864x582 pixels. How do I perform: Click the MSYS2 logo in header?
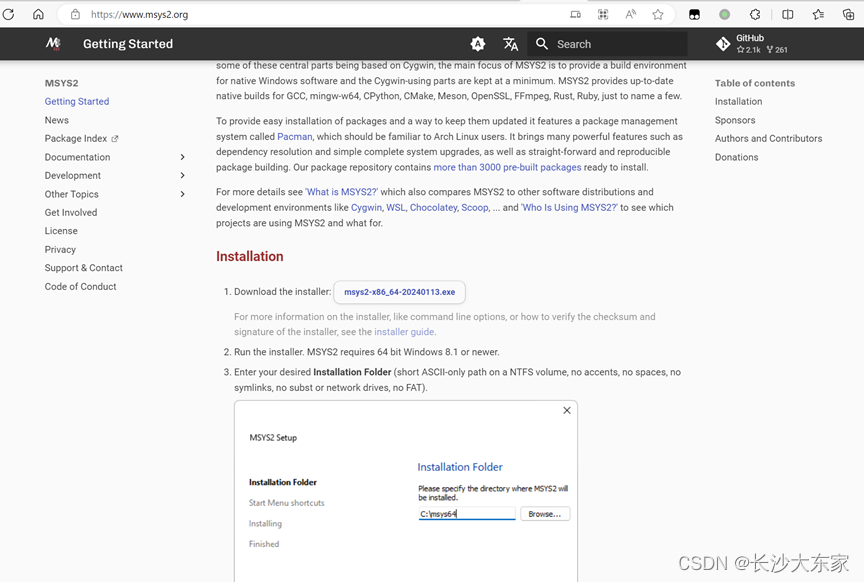pos(53,44)
